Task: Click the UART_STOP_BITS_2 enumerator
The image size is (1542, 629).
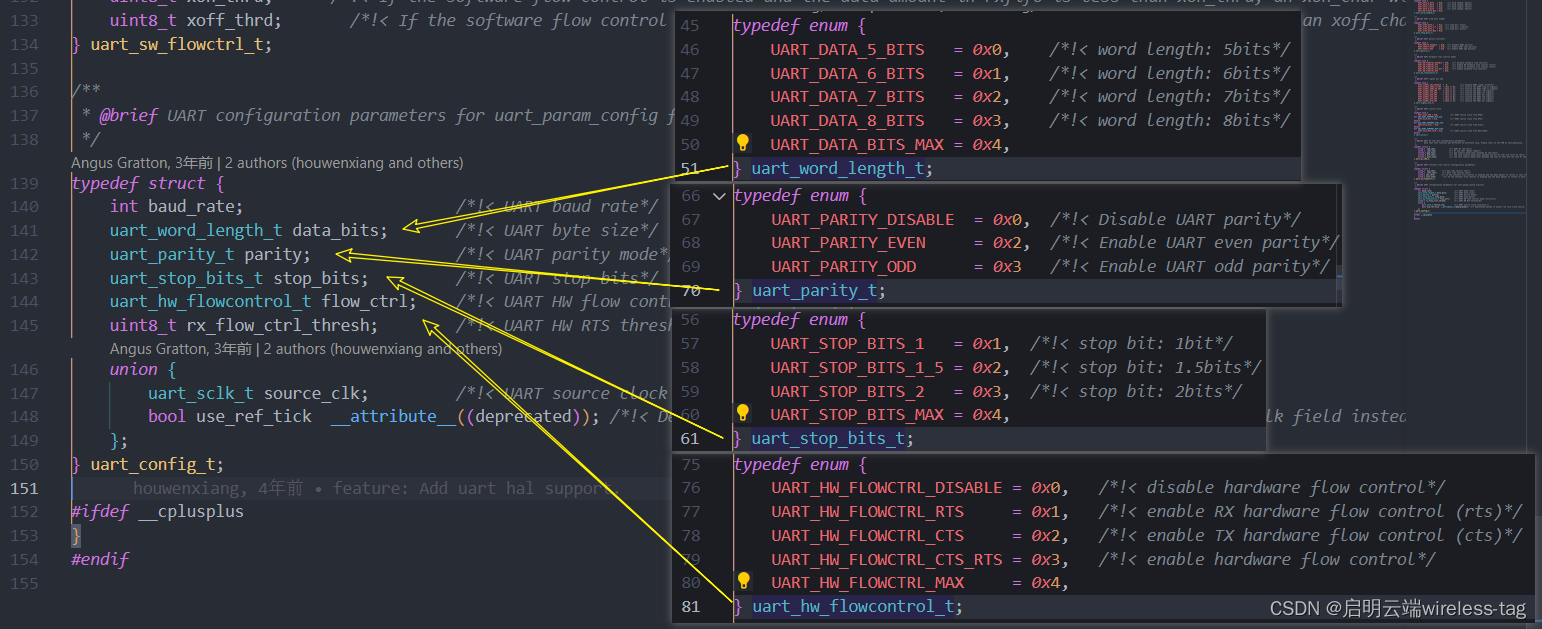Action: click(847, 391)
